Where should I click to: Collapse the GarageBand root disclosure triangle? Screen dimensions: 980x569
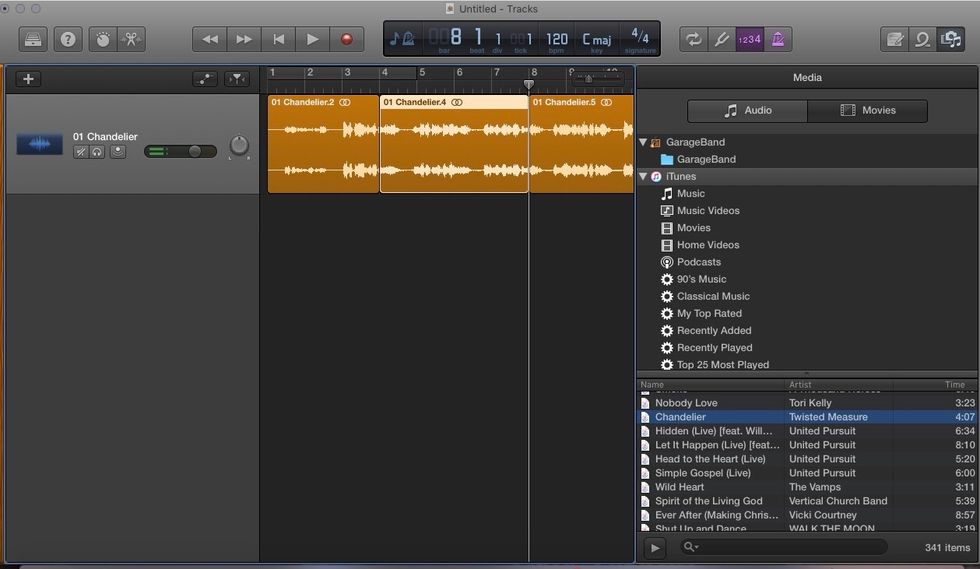[x=642, y=142]
